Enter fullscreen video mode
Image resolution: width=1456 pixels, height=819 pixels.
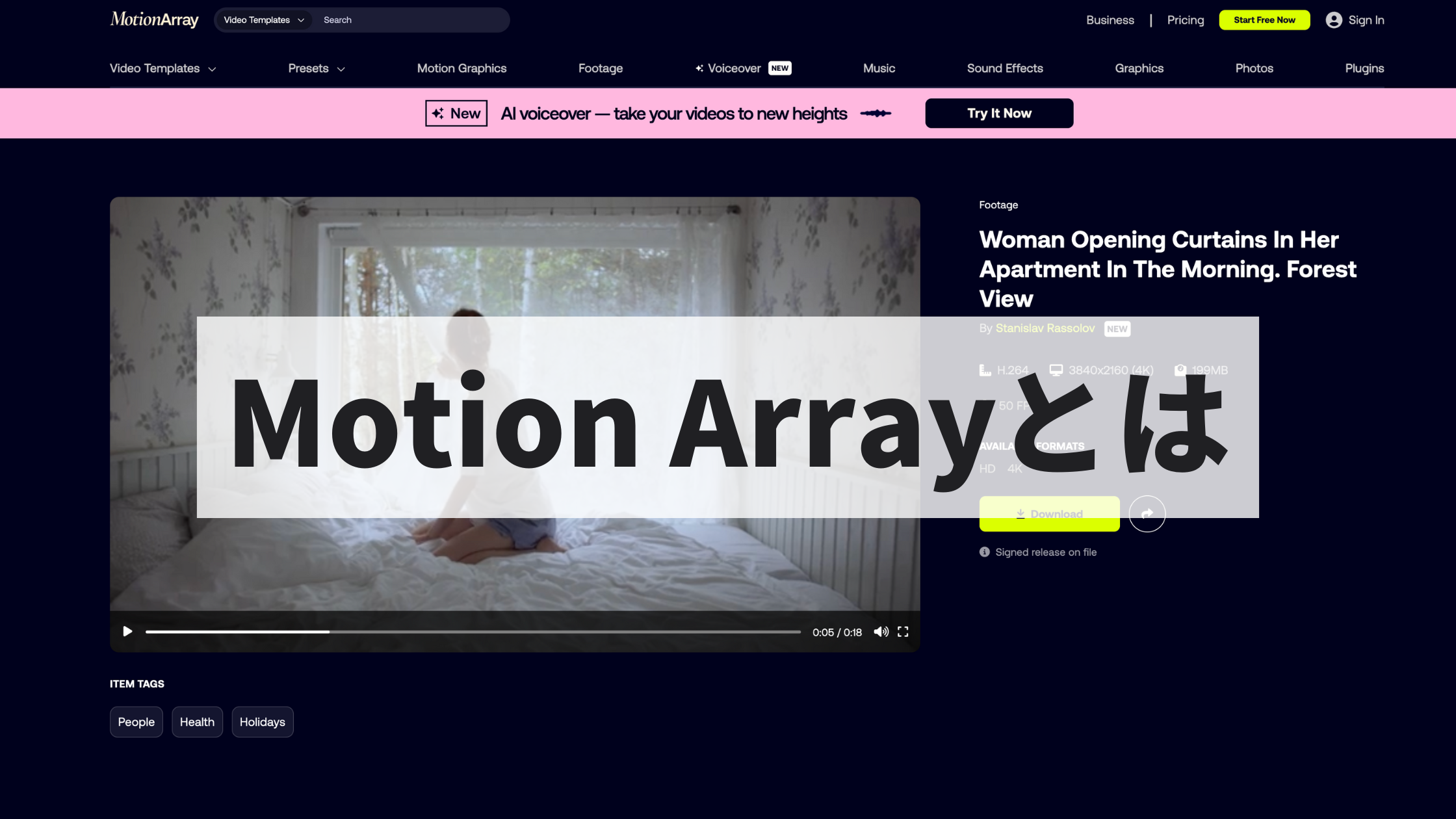click(x=903, y=632)
